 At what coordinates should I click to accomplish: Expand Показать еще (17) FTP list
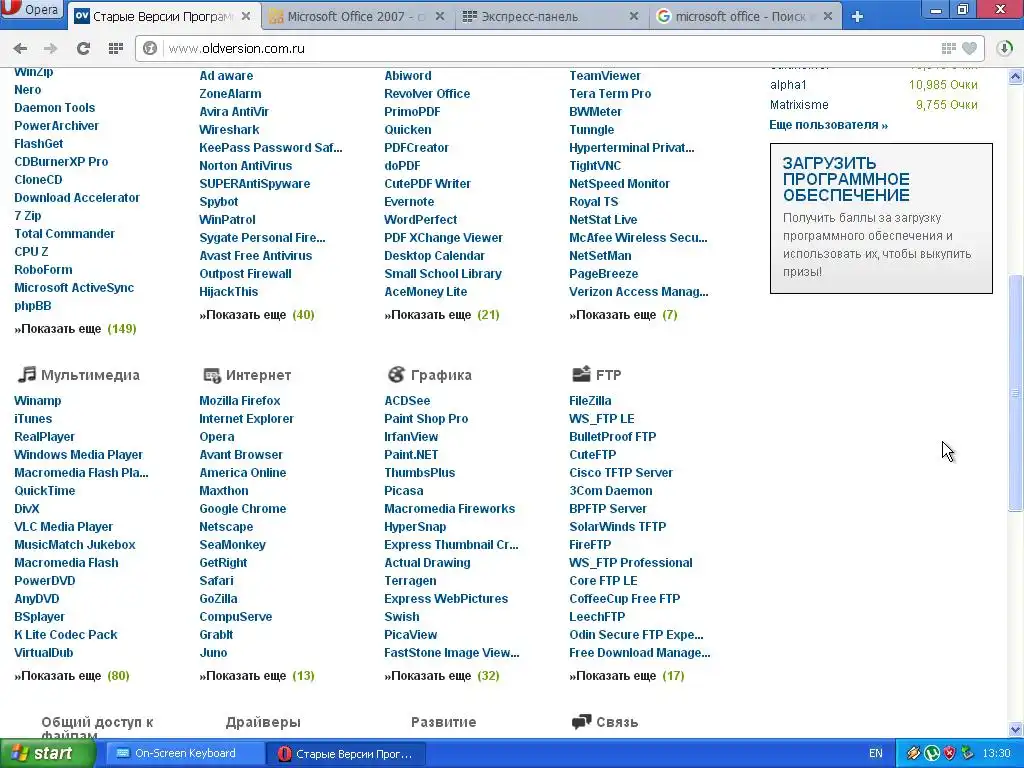[626, 676]
